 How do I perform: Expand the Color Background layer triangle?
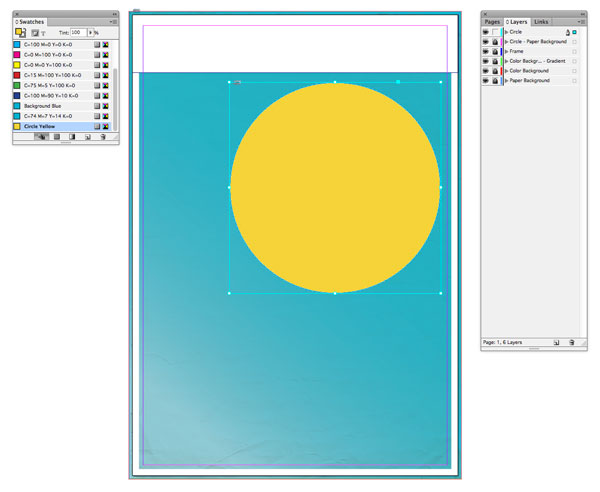[x=507, y=71]
